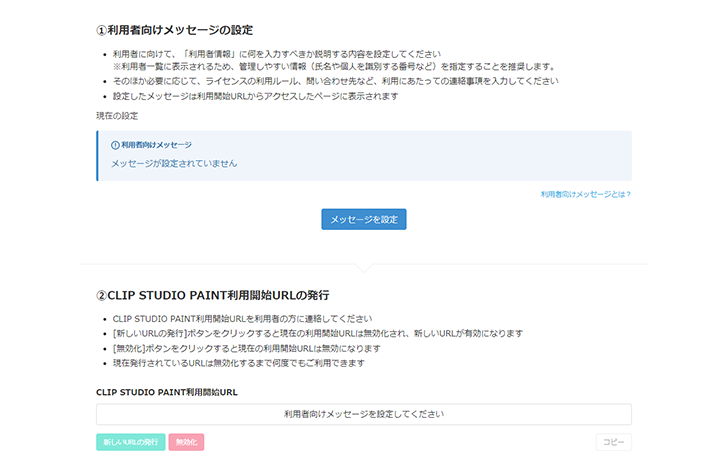
Task: Click the bold CLIP STUDIO PAINT利用開始URL label
Action: pyautogui.click(x=166, y=392)
